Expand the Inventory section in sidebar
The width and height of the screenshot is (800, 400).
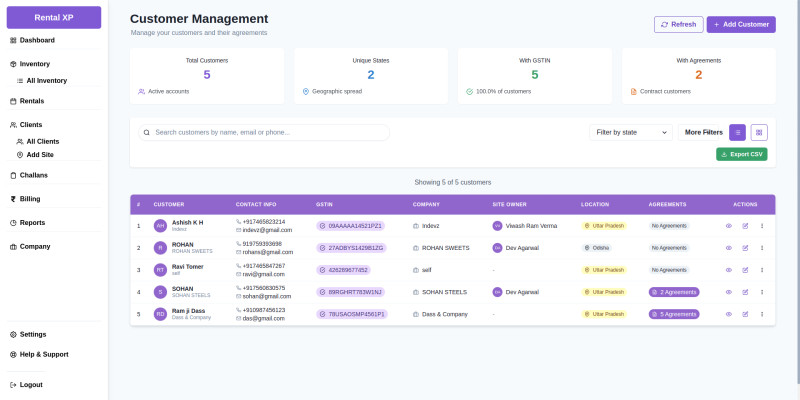pyautogui.click(x=35, y=64)
